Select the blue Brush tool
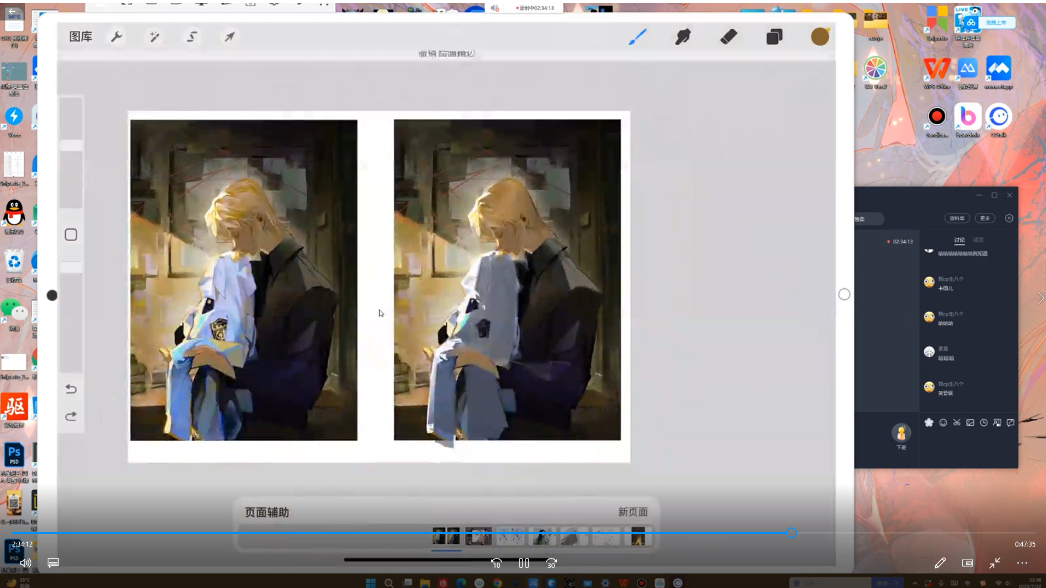This screenshot has width=1046, height=588. click(638, 37)
